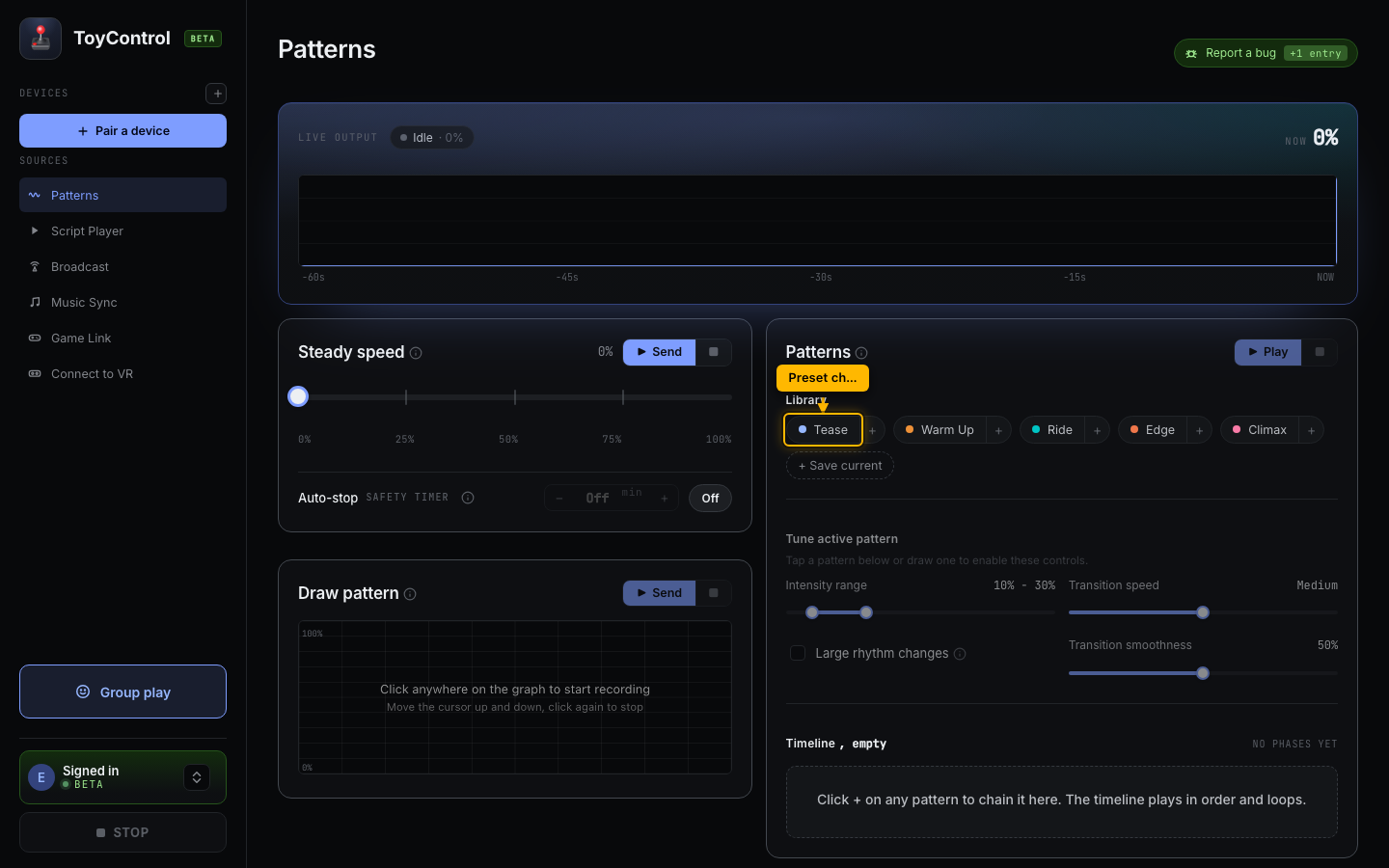Image resolution: width=1389 pixels, height=868 pixels.
Task: Click Save current pattern
Action: pyautogui.click(x=840, y=466)
